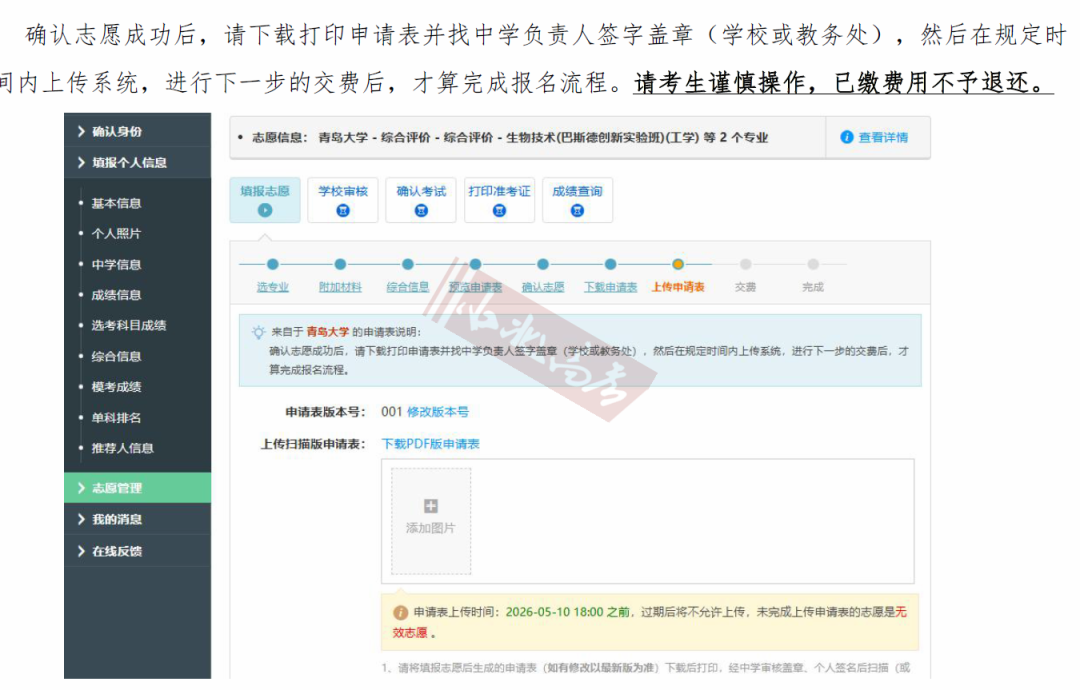1080x690 pixels.
Task: Click the plus icon above 添加图片
Action: point(430,506)
